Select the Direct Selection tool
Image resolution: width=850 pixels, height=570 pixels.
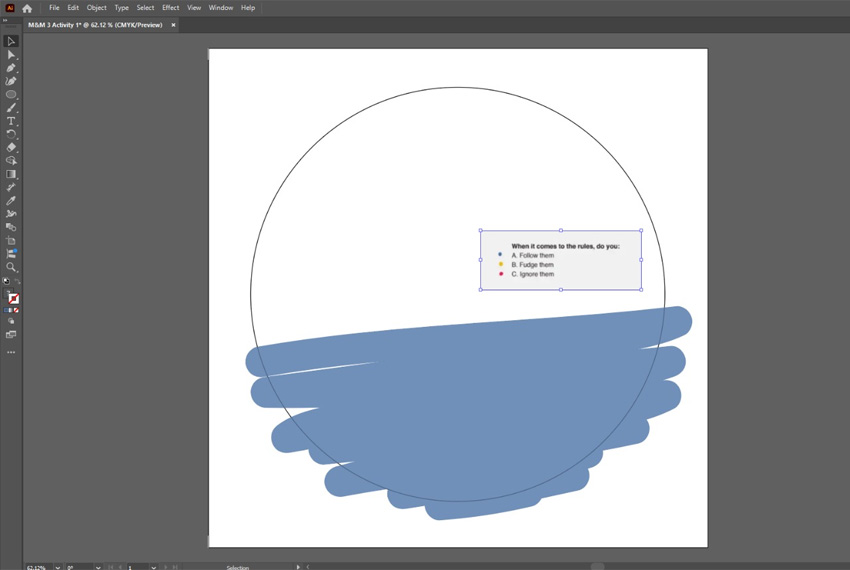(x=11, y=55)
